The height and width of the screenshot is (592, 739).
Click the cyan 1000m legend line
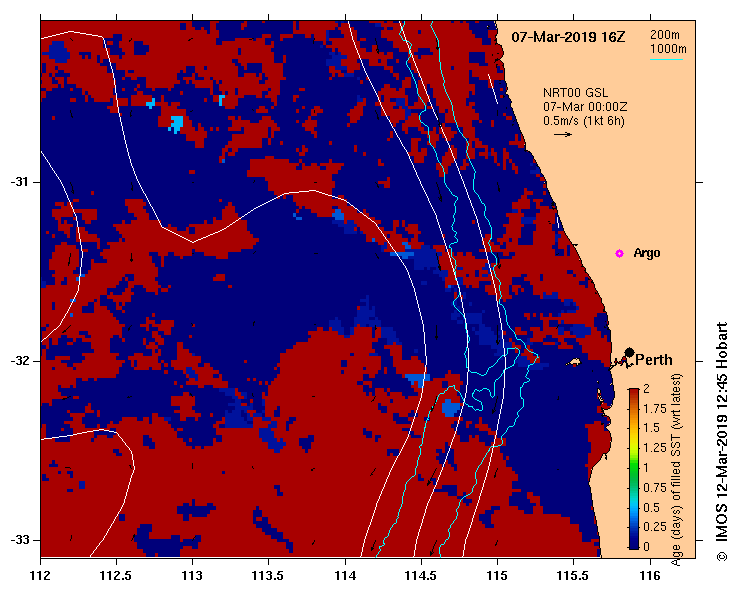(666, 59)
